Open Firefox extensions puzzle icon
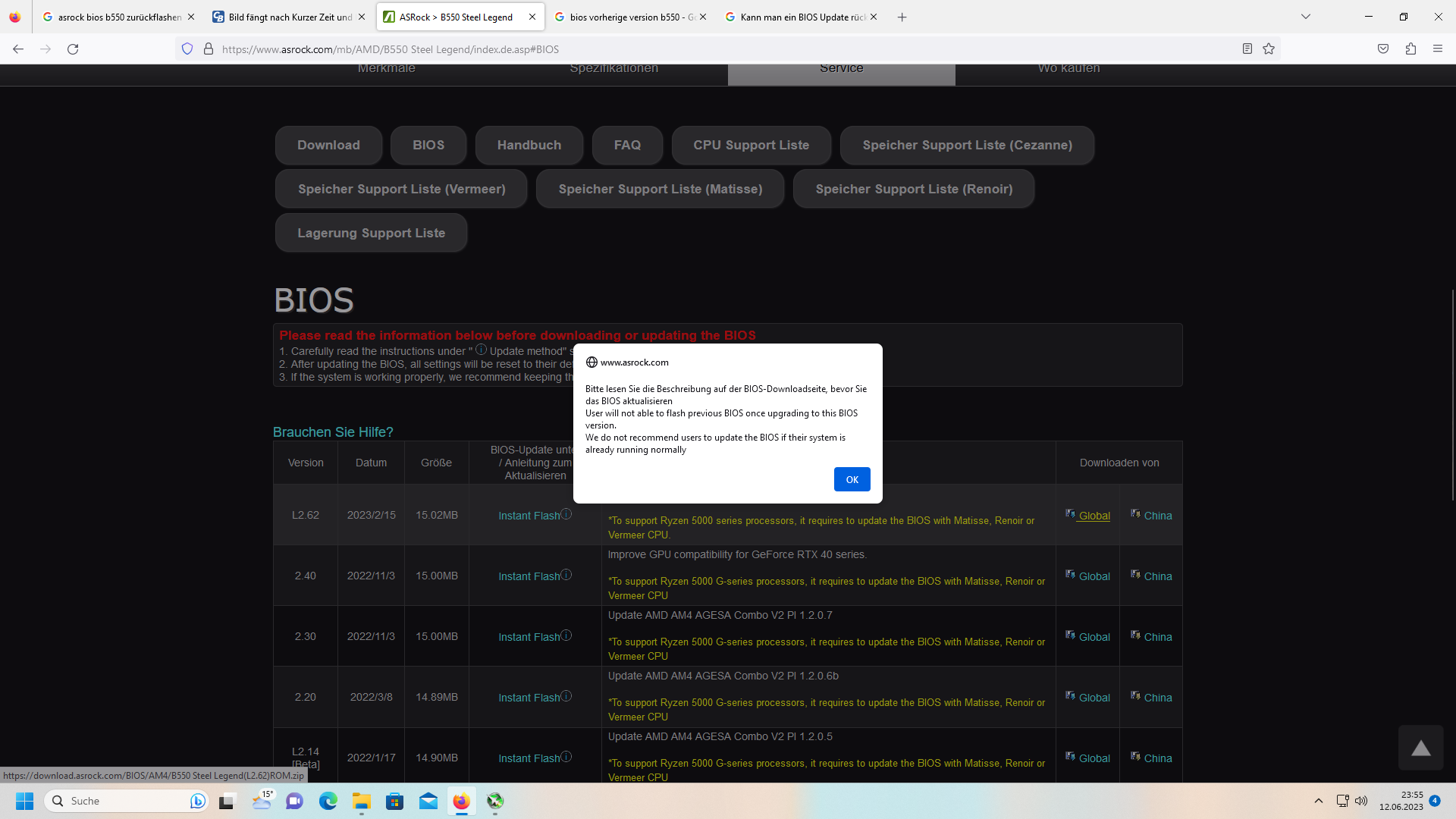1456x819 pixels. pos(1410,49)
